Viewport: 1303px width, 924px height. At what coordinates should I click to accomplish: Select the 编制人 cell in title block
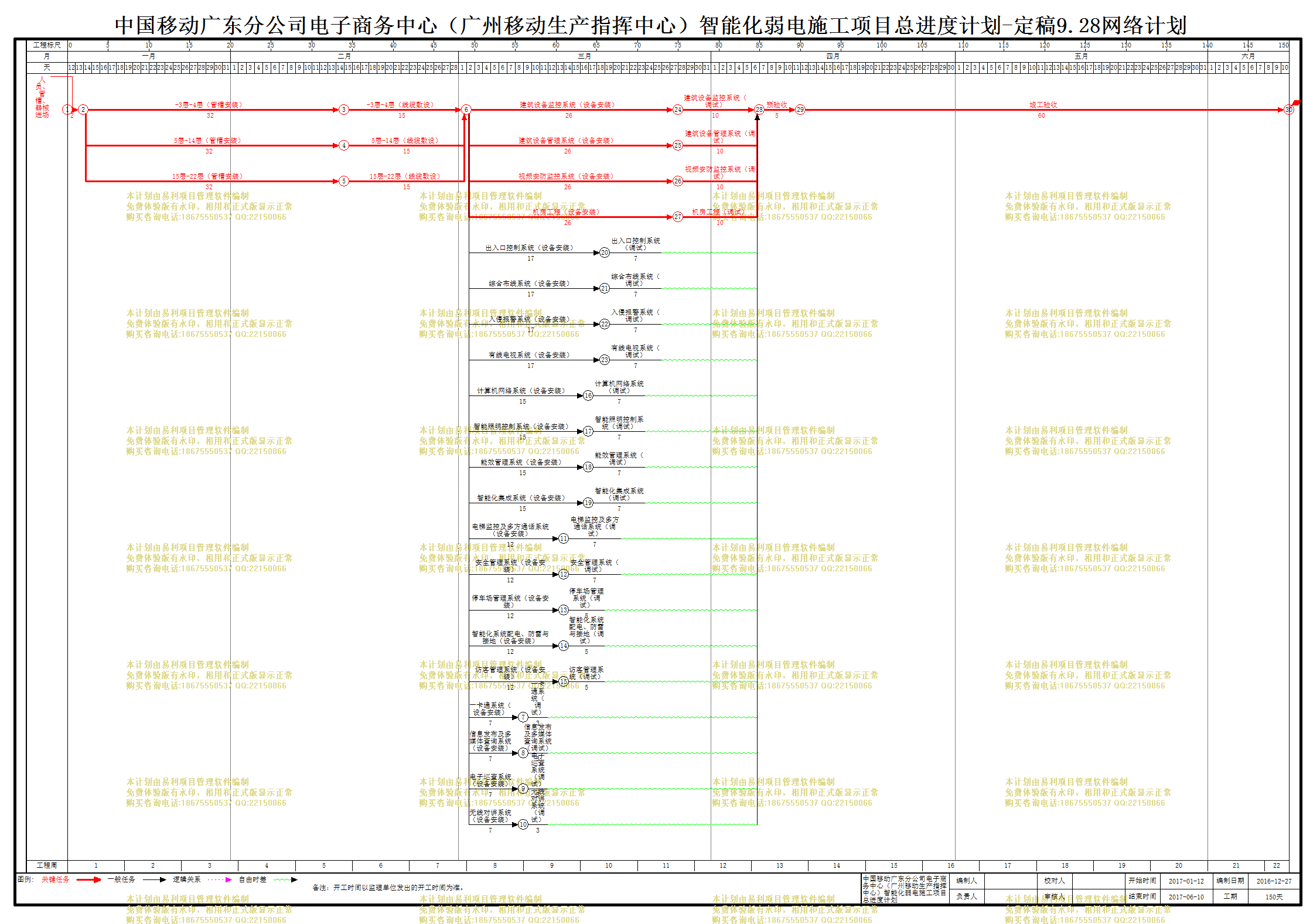tap(967, 881)
